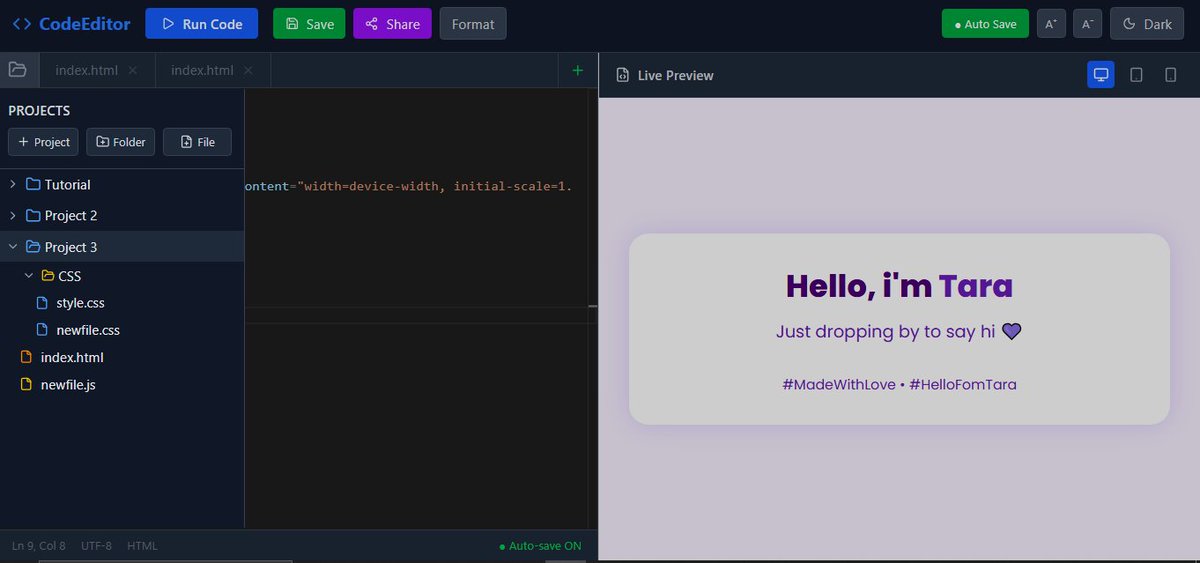Click the style.css file icon
This screenshot has height=563, width=1200.
click(x=42, y=303)
